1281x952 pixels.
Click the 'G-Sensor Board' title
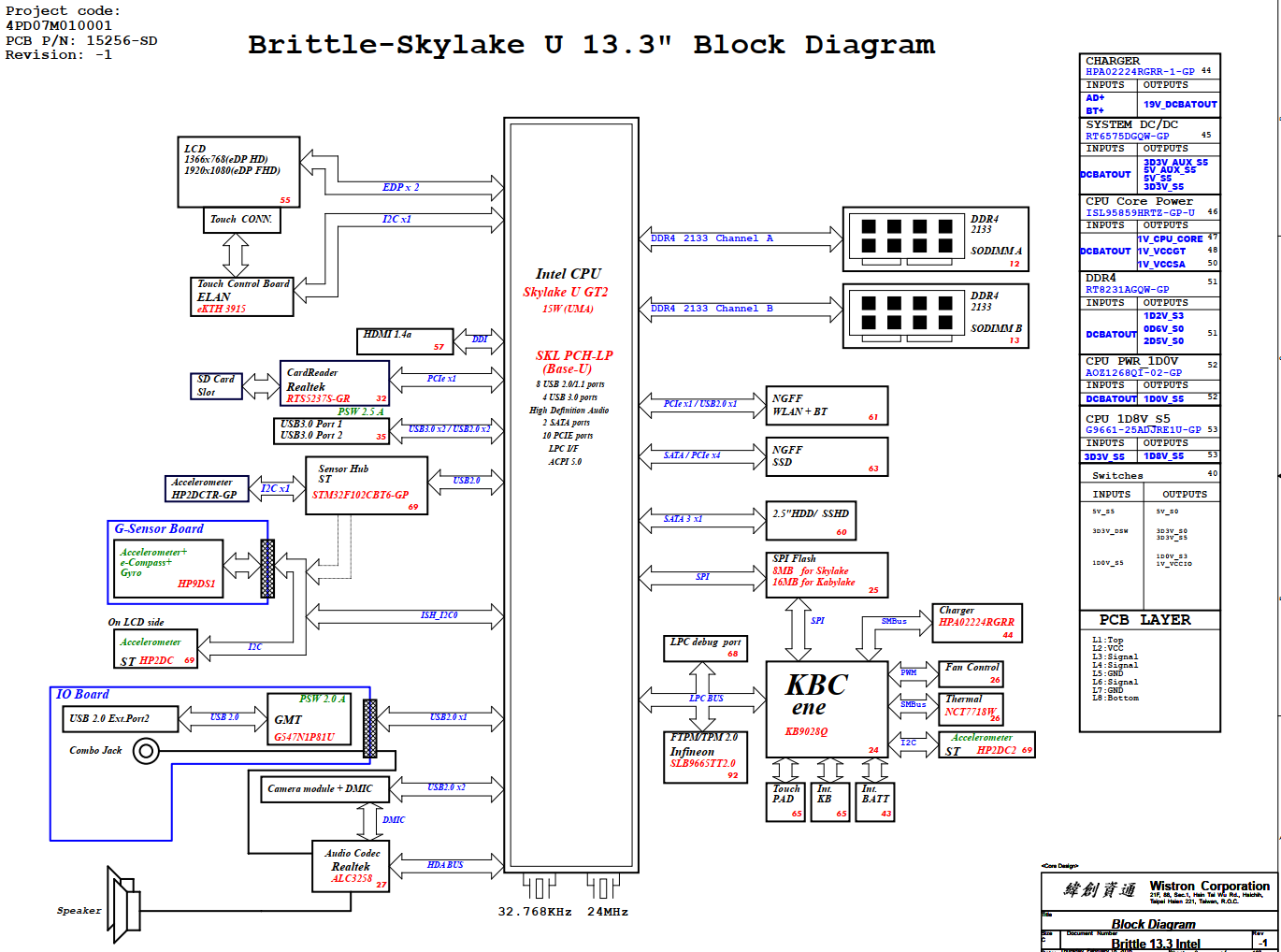pyautogui.click(x=159, y=529)
